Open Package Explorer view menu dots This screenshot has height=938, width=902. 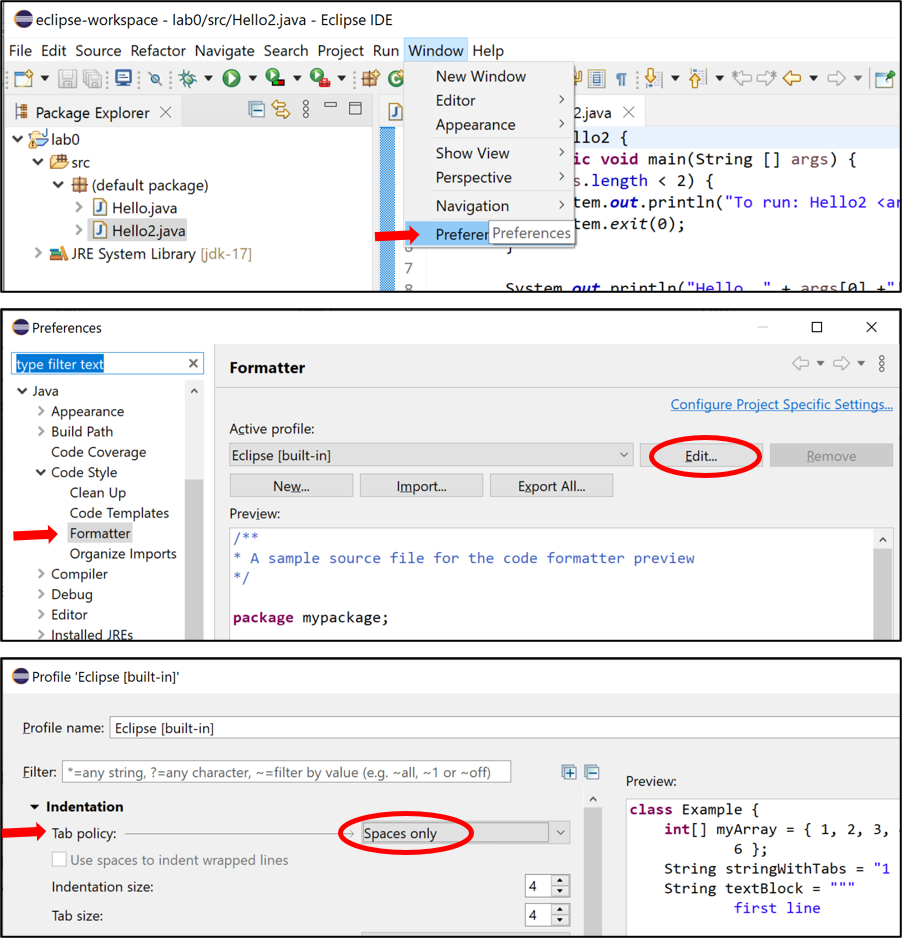coord(306,109)
